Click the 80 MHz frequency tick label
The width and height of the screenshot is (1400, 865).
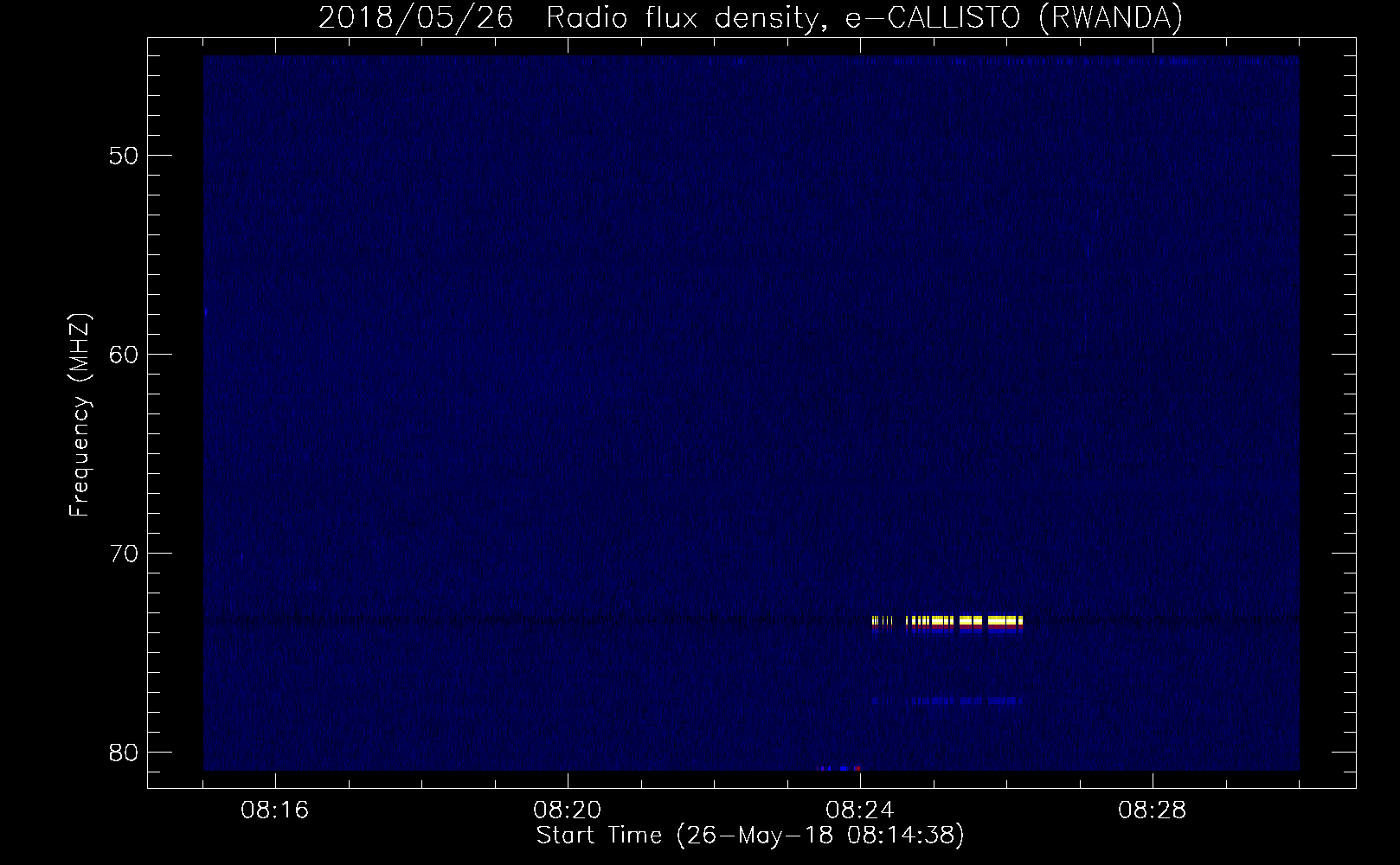[125, 753]
